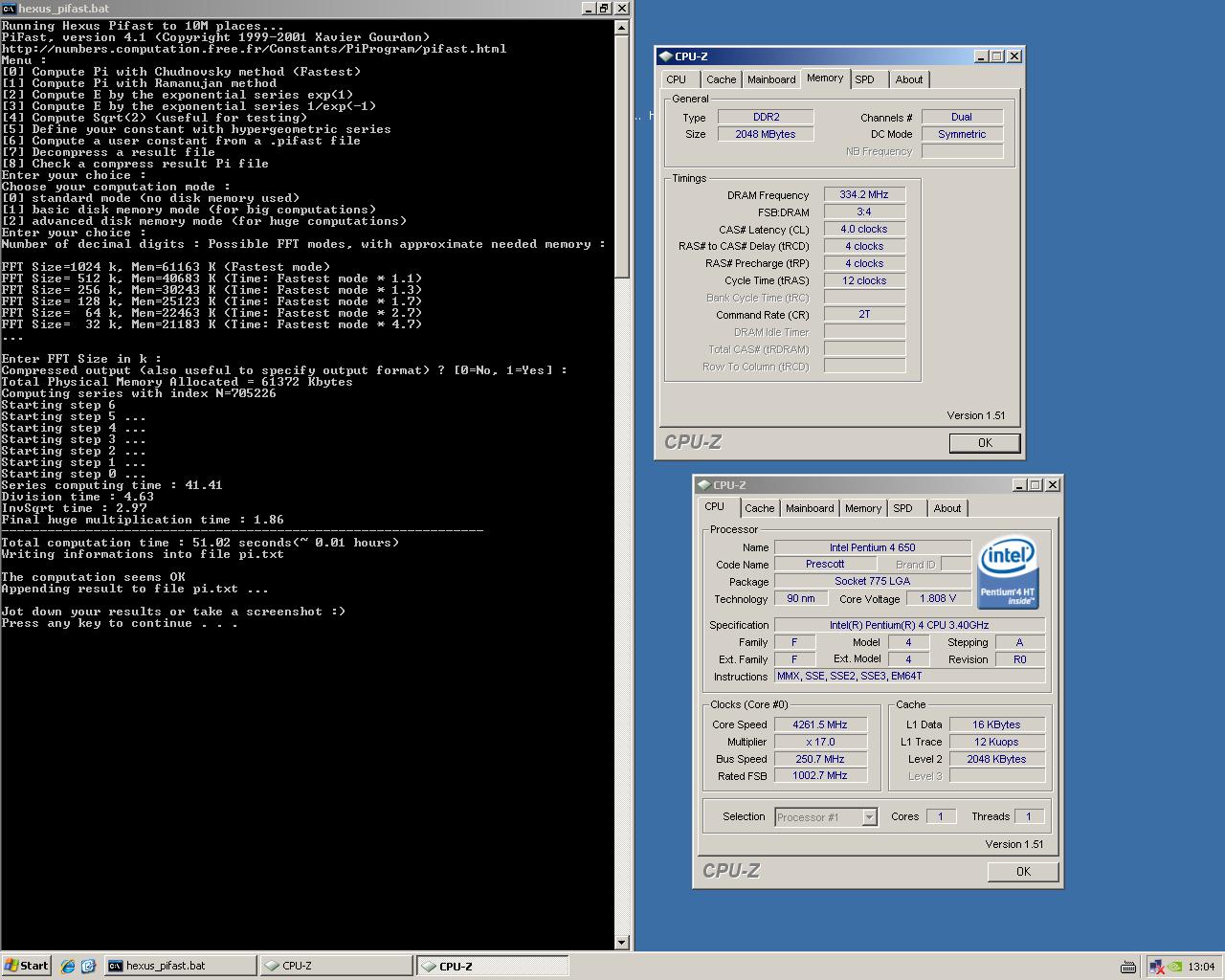This screenshot has width=1225, height=980.
Task: Click the Channels field showing Dual
Action: coord(962,117)
